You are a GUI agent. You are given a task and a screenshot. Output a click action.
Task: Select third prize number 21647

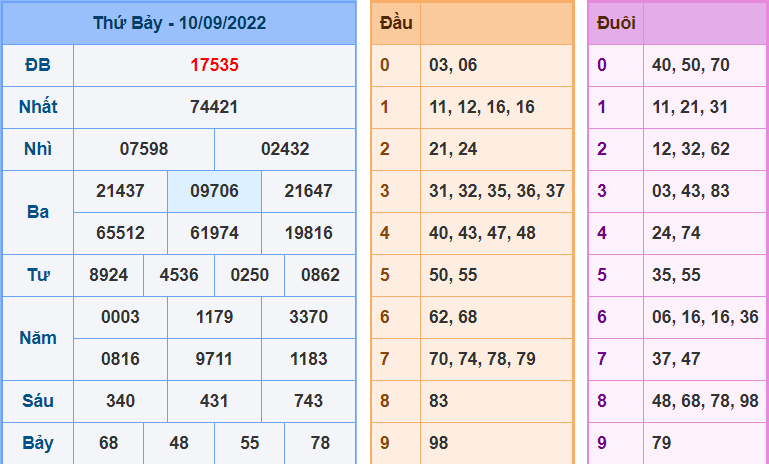(308, 191)
